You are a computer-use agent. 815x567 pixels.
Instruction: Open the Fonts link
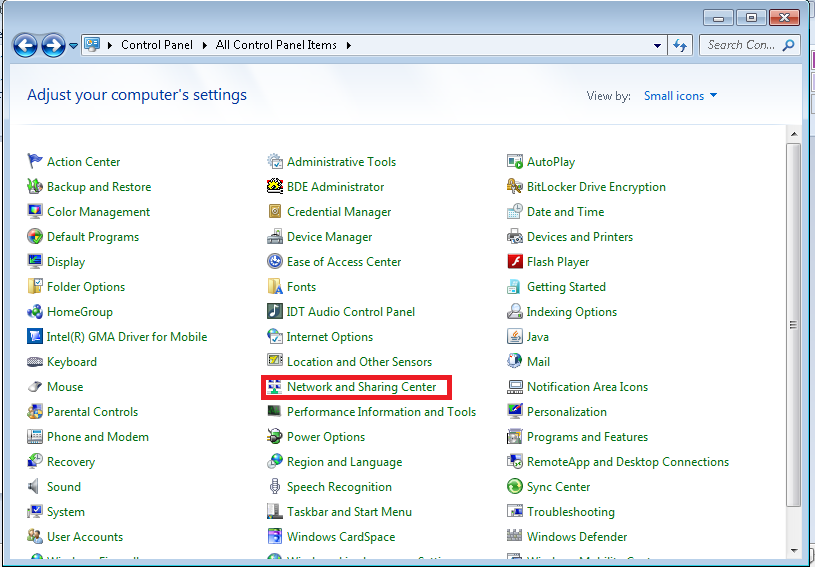[x=301, y=287]
